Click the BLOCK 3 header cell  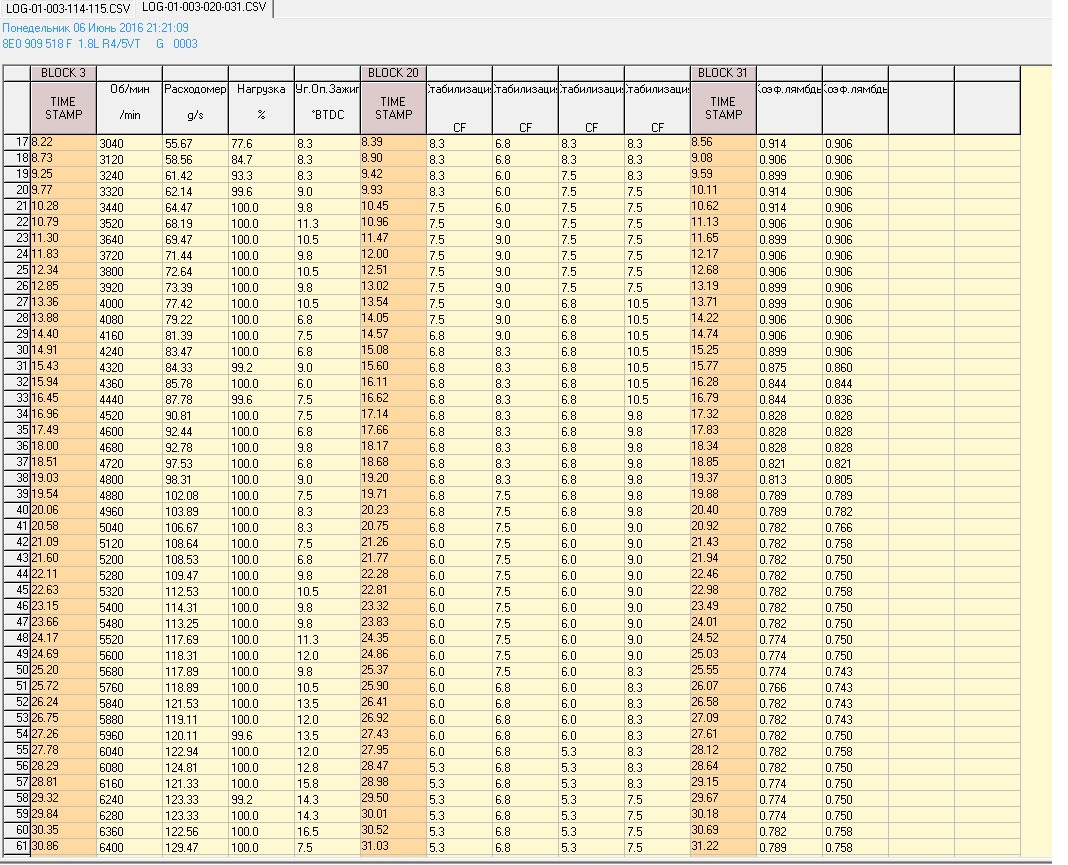click(x=63, y=73)
